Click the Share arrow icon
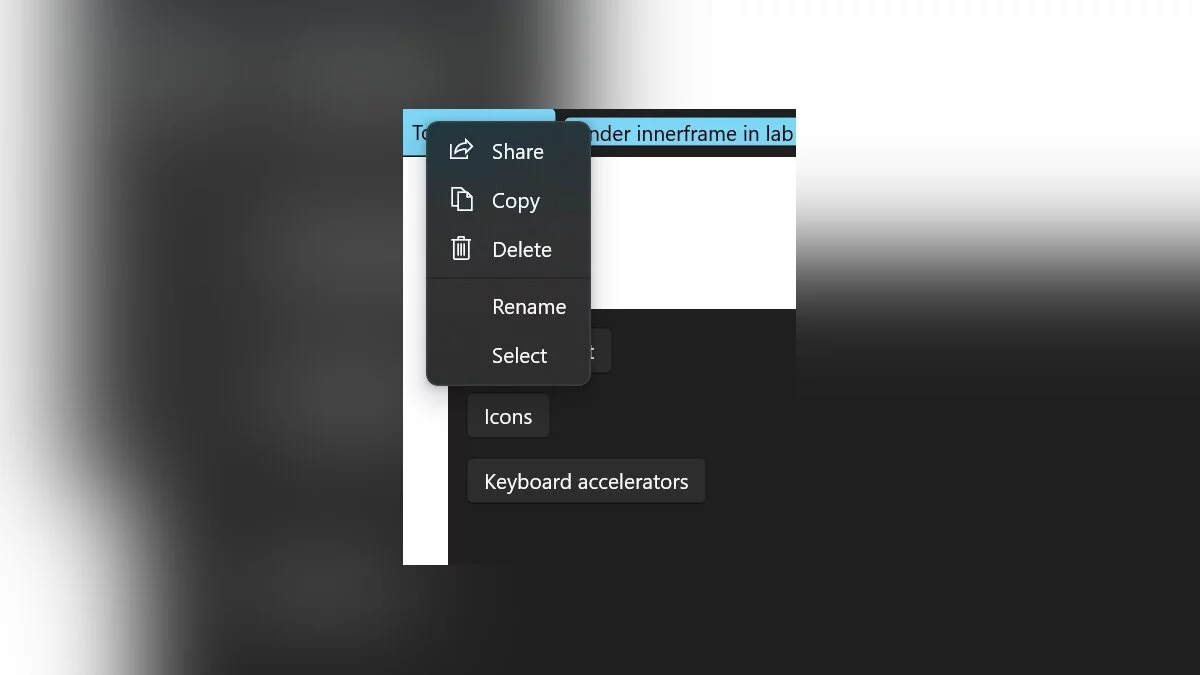This screenshot has height=675, width=1200. tap(461, 150)
